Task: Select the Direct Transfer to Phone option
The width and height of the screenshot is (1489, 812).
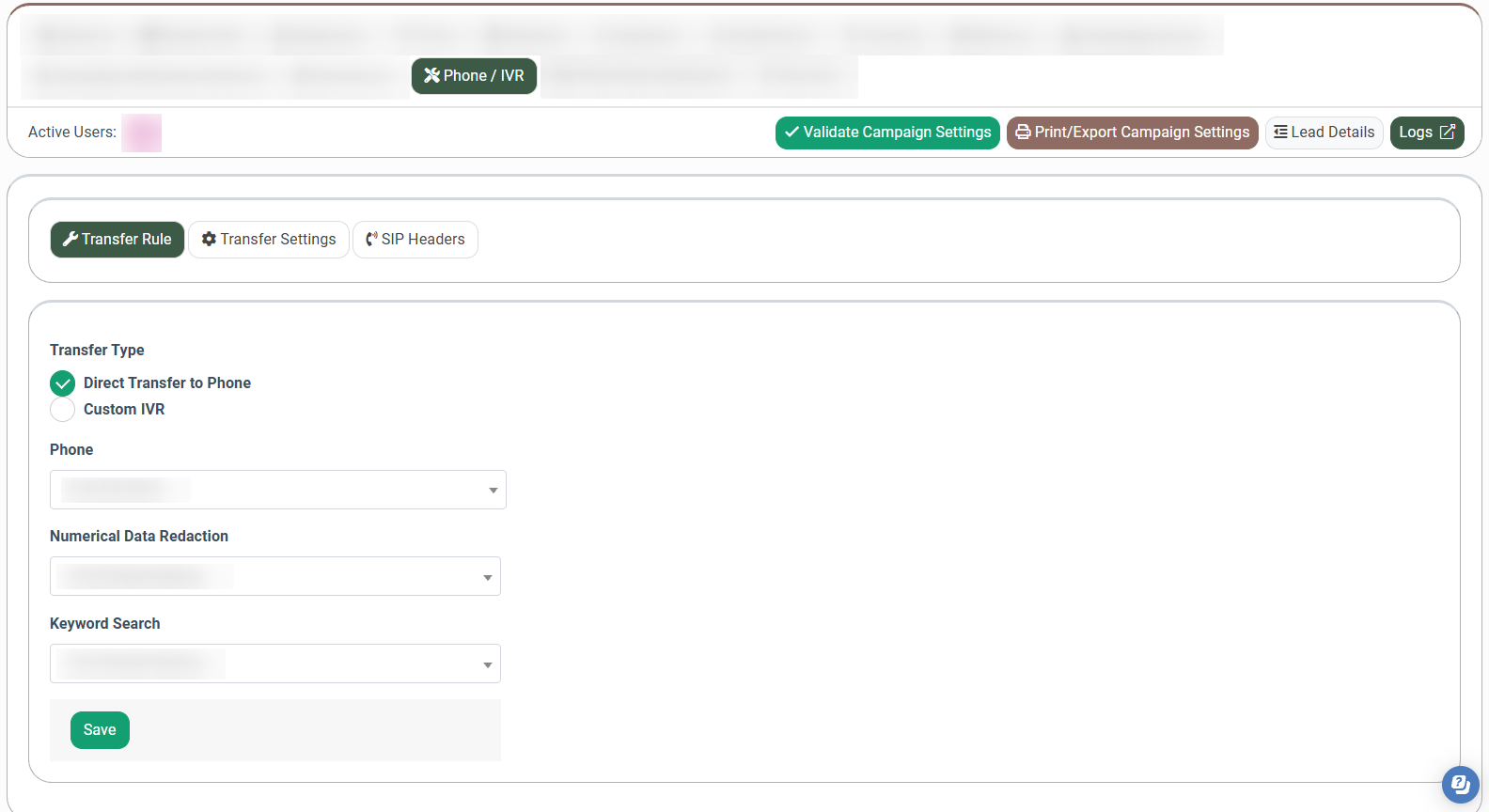Action: 63,383
